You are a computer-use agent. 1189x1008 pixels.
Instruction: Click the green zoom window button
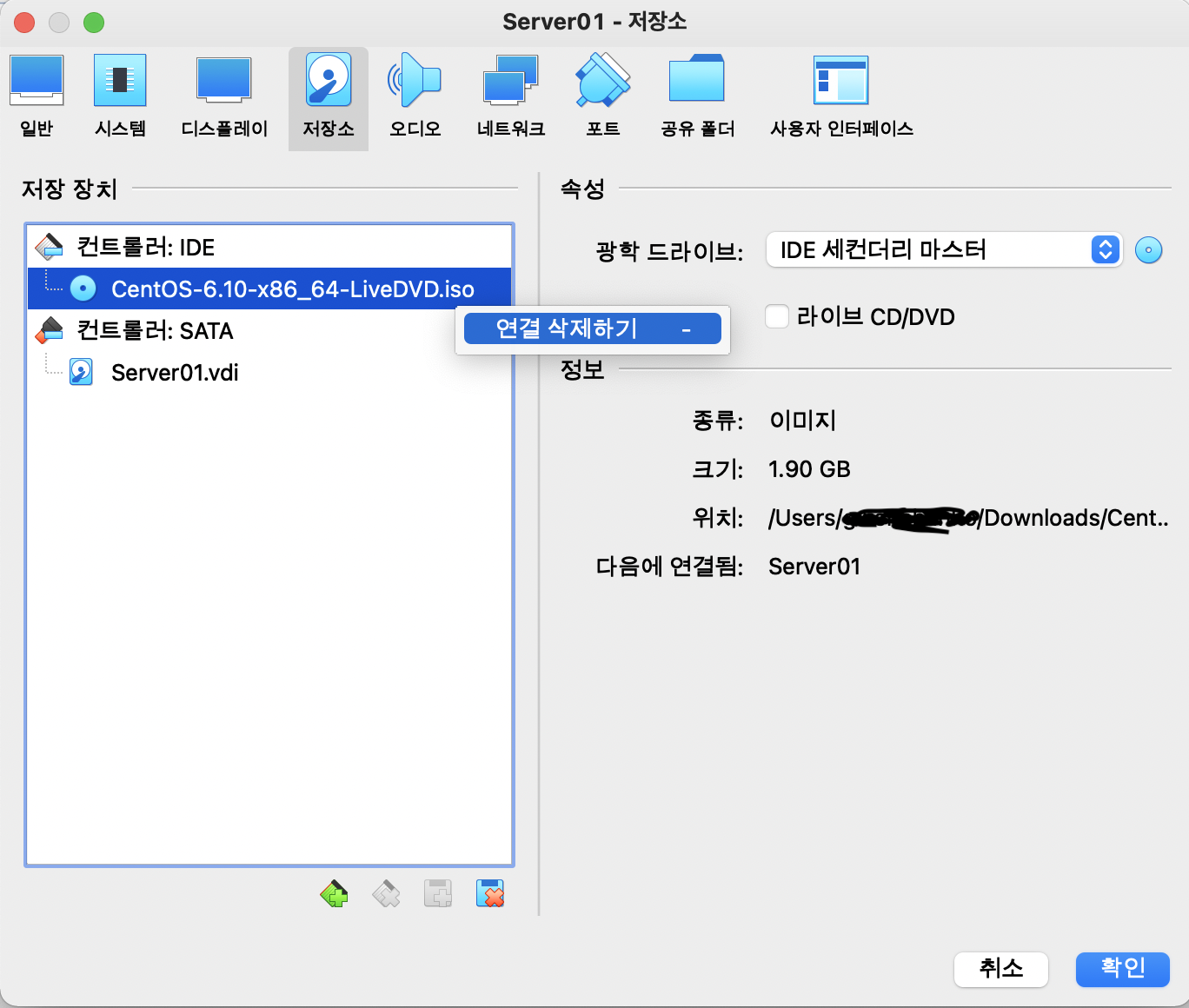click(x=94, y=23)
